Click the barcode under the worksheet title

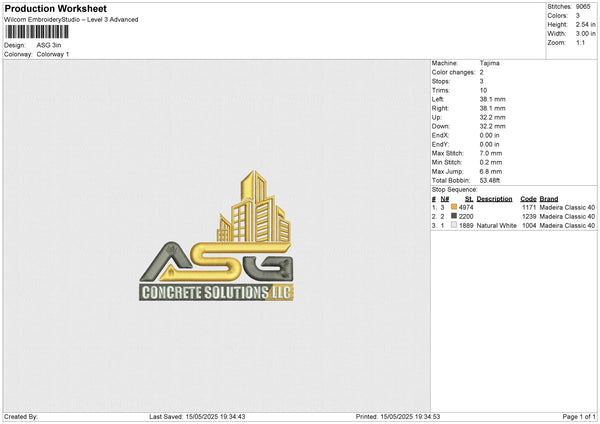pos(37,32)
